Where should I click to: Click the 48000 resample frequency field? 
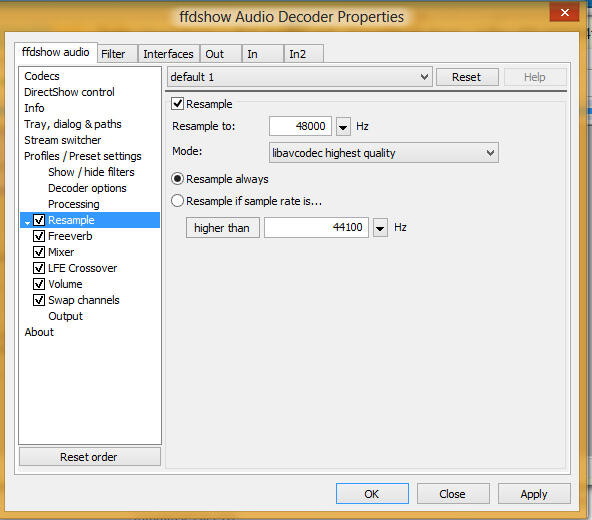[301, 126]
